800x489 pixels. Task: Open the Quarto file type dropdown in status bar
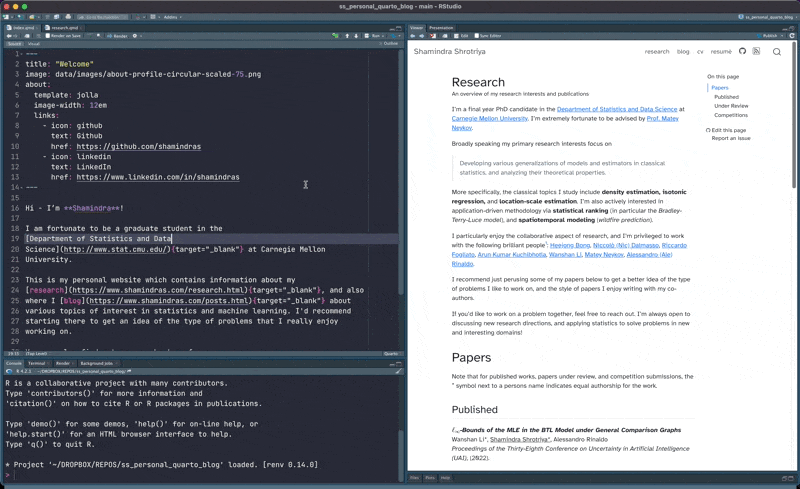tap(392, 353)
